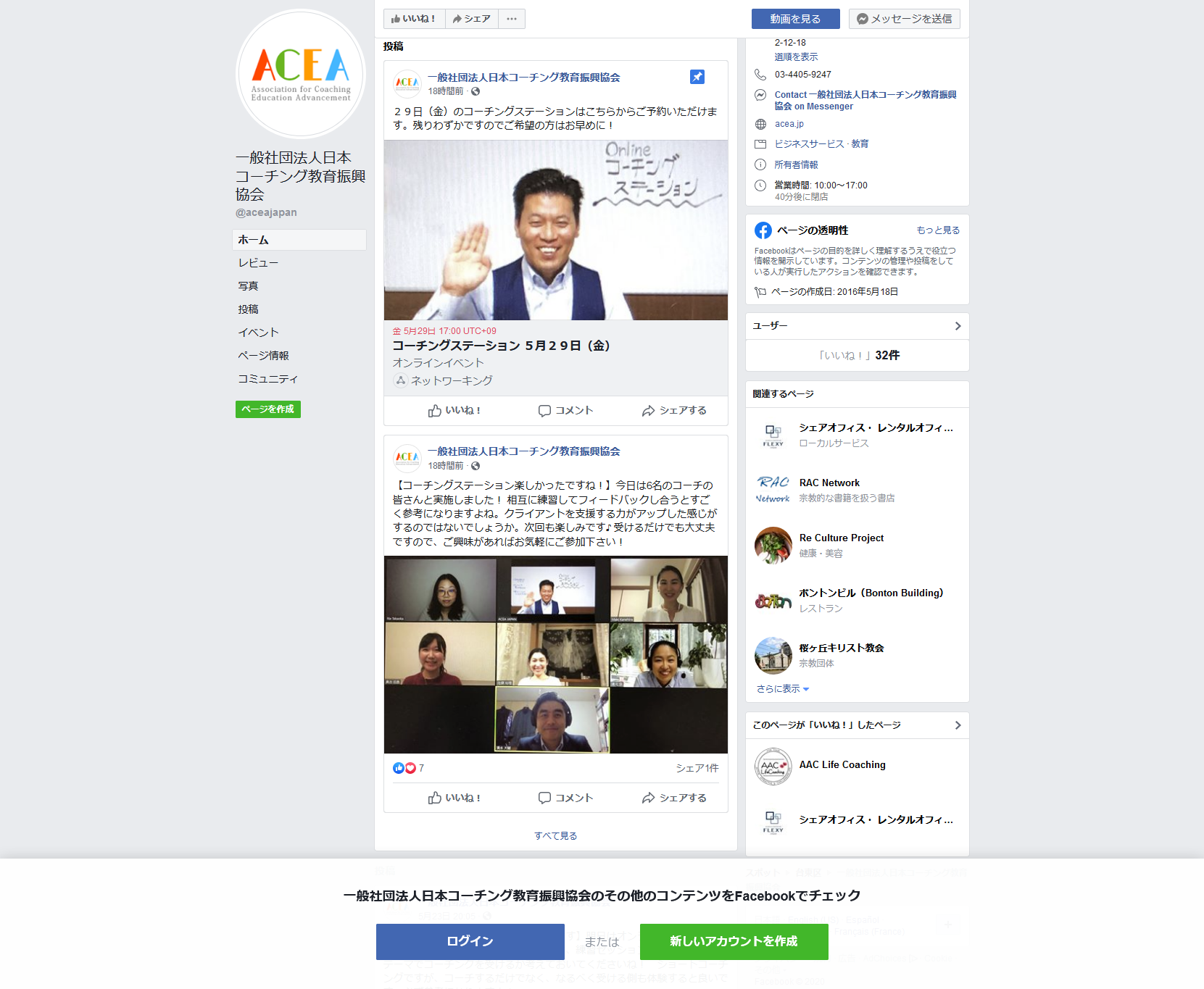Expand さらに表示 dropdown
The image size is (1204, 989).
click(x=783, y=689)
